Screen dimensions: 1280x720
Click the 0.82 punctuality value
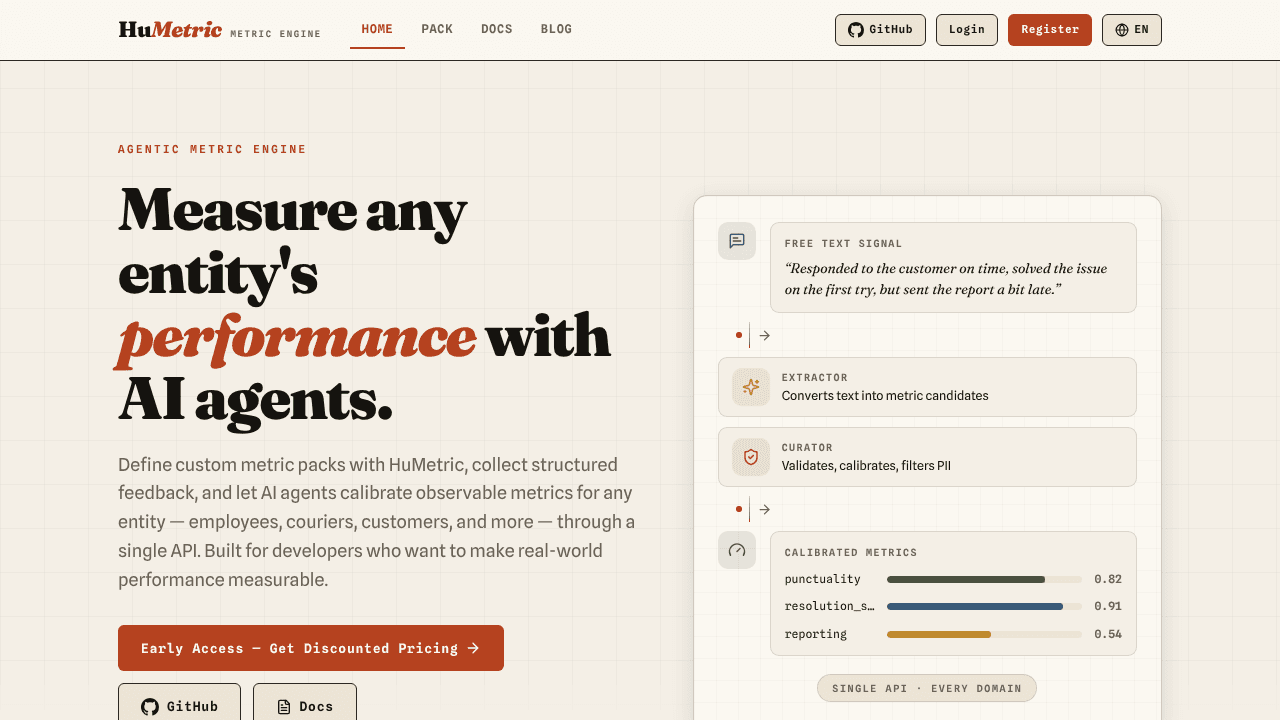point(1108,579)
